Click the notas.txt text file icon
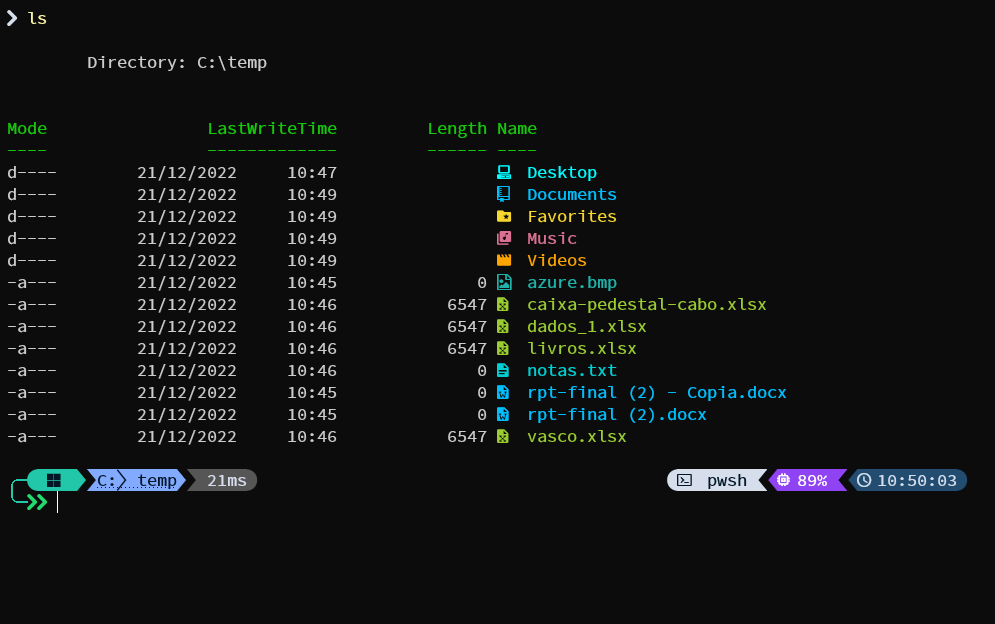995x624 pixels. tap(503, 370)
